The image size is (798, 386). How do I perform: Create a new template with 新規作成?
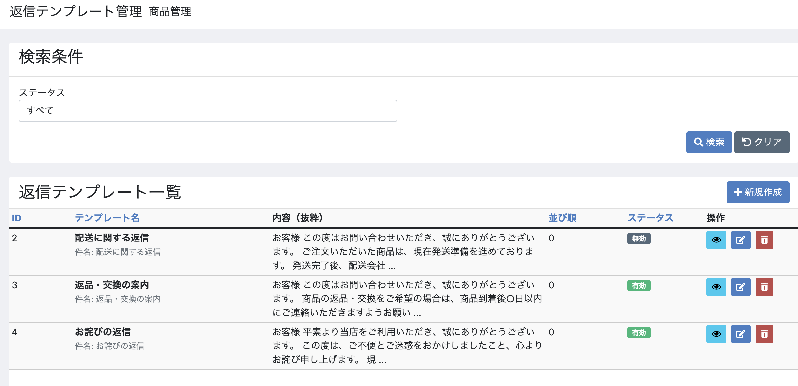point(758,192)
